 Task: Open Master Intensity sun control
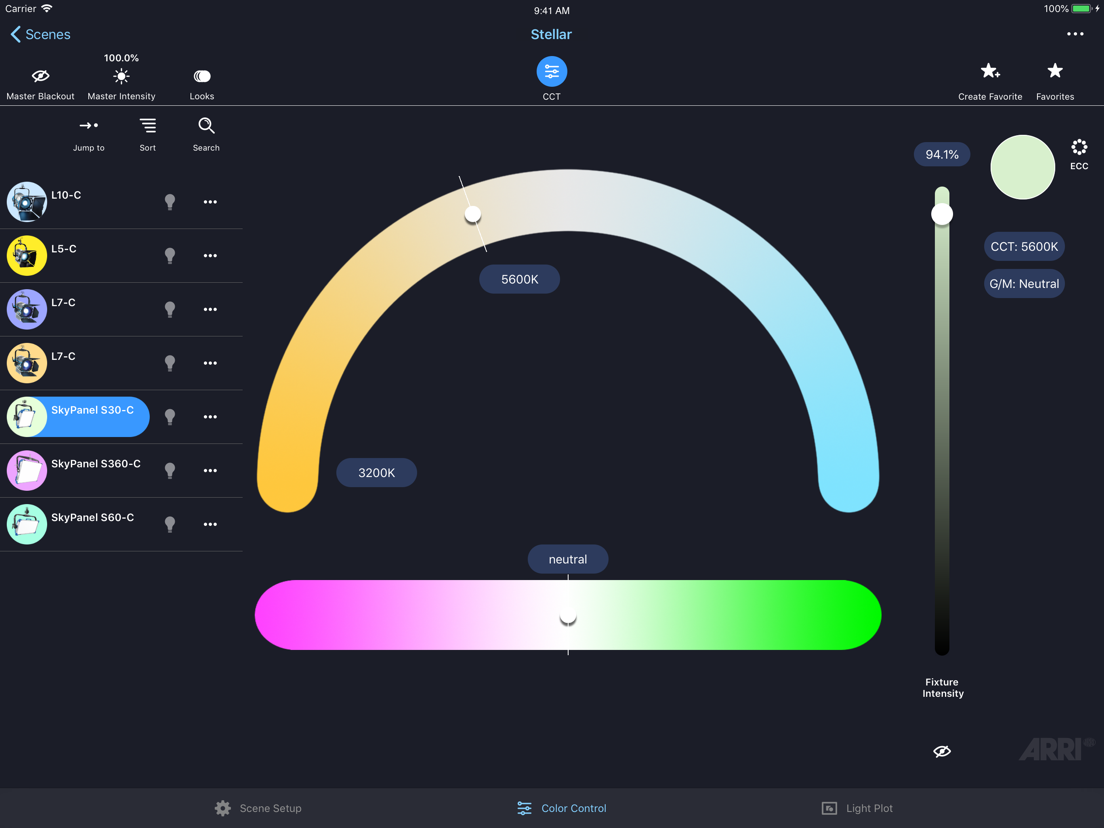121,77
